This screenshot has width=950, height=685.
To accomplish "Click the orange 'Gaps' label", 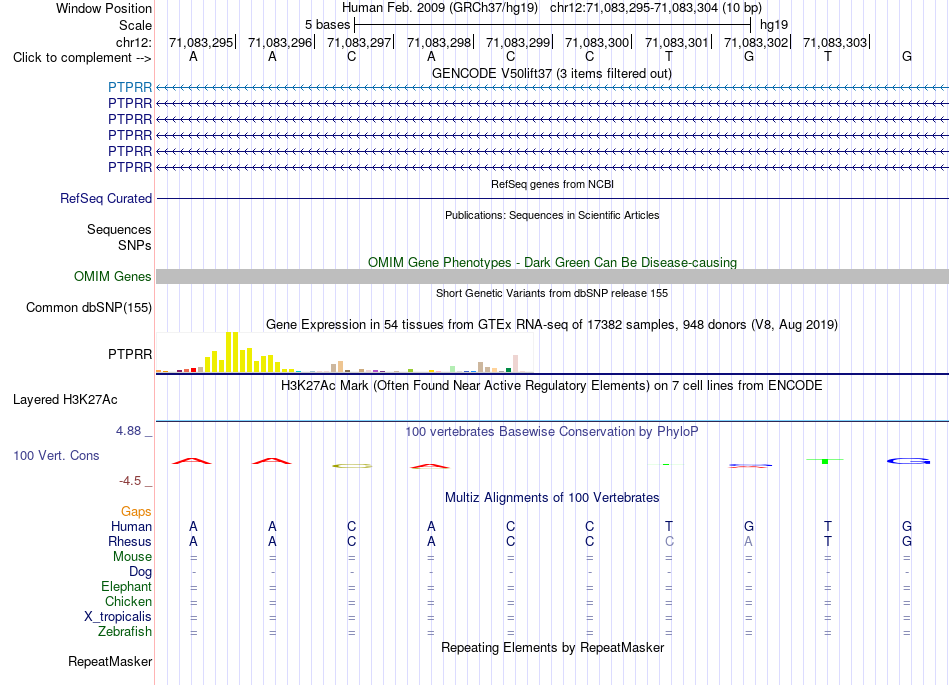I will [136, 512].
